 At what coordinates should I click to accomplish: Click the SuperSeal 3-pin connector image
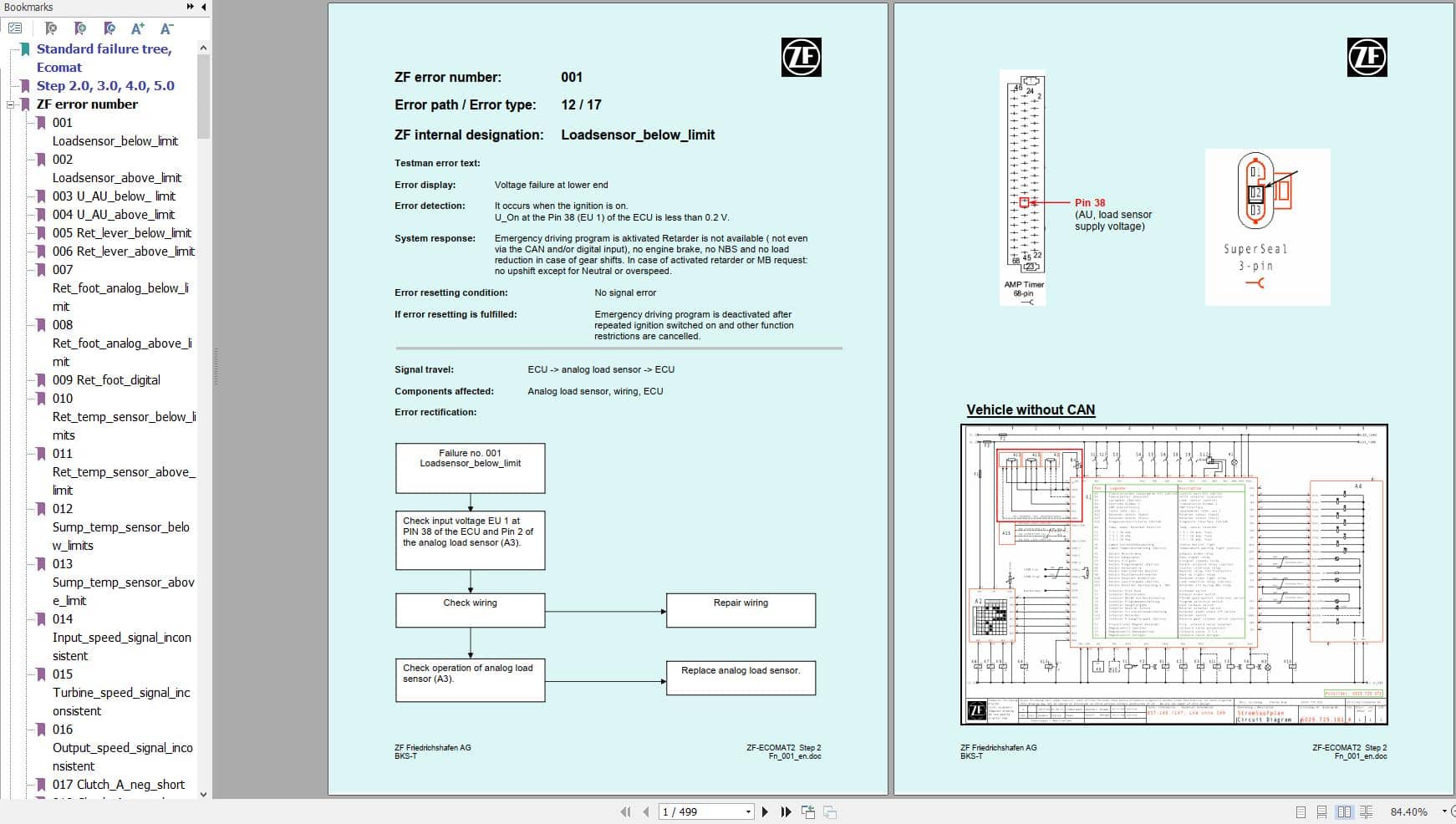coord(1267,226)
